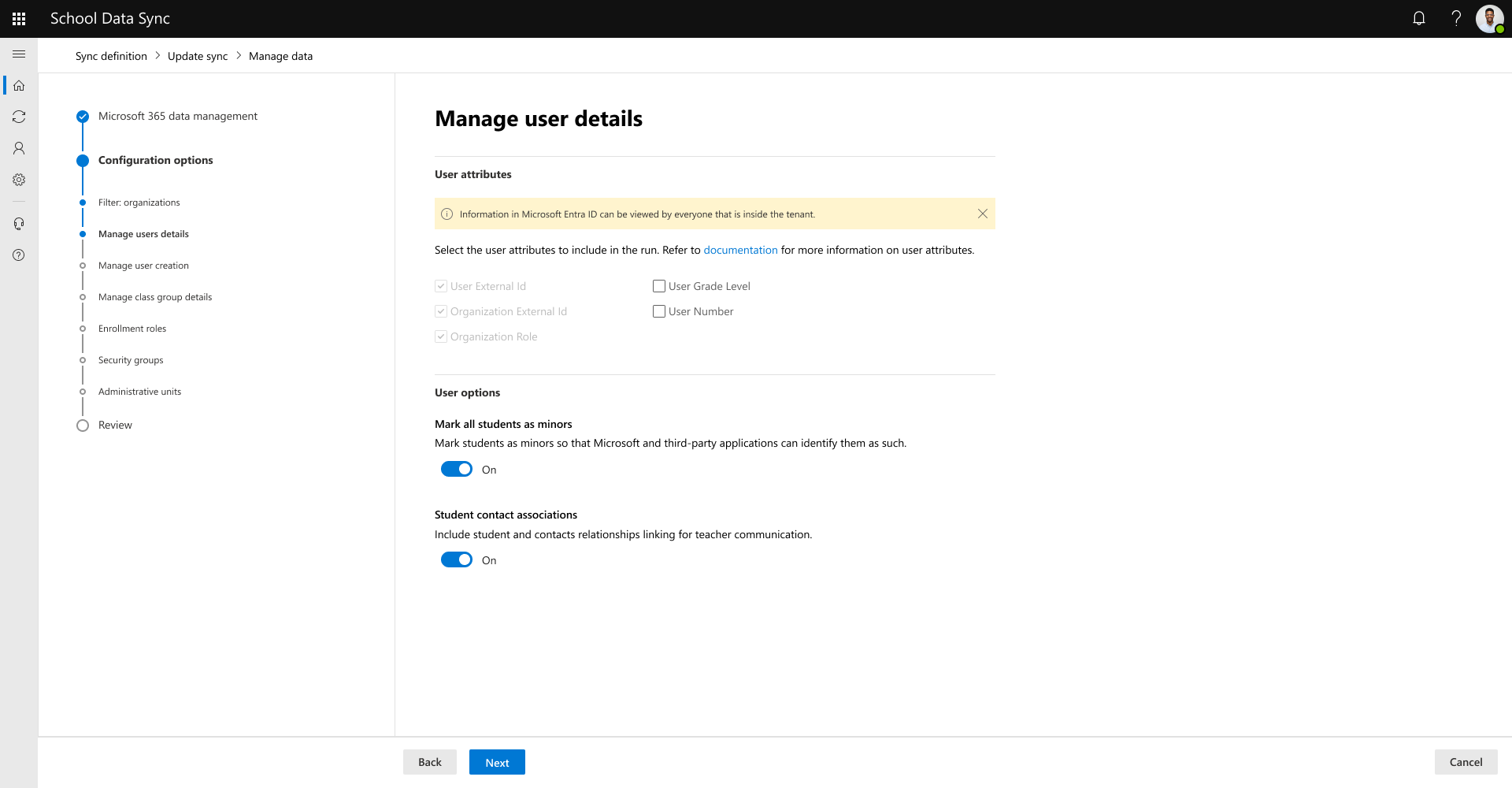Click the Next button
Image resolution: width=1512 pixels, height=788 pixels.
(x=497, y=762)
